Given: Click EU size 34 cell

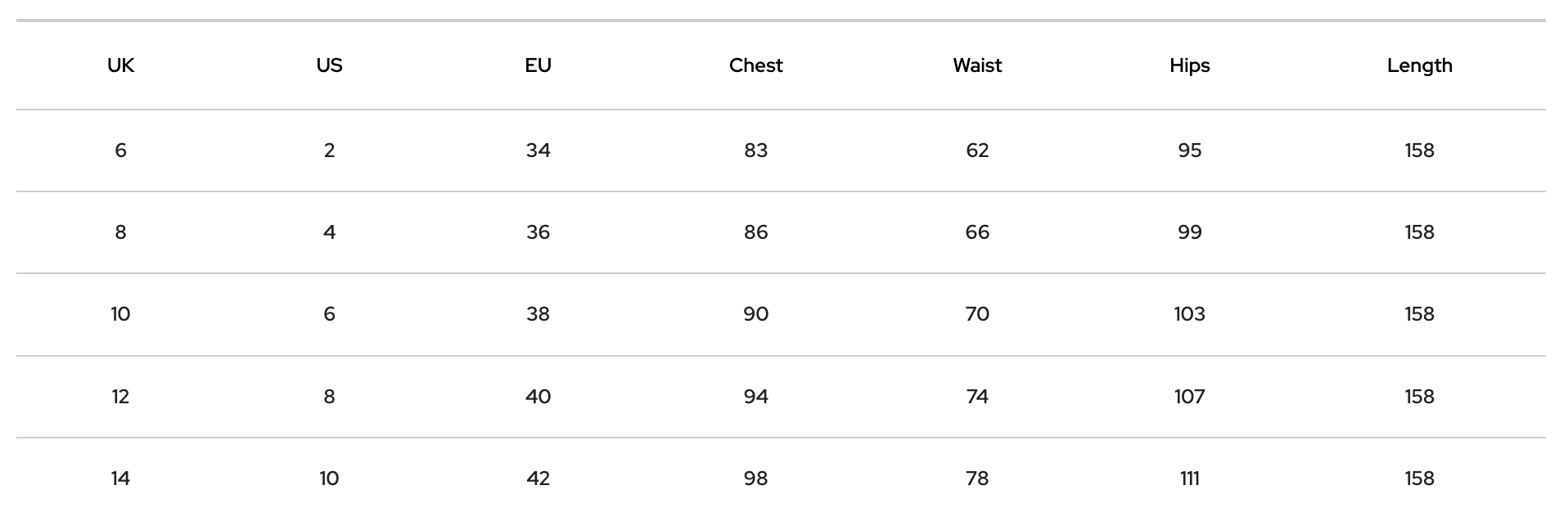Looking at the screenshot, I should (538, 151).
